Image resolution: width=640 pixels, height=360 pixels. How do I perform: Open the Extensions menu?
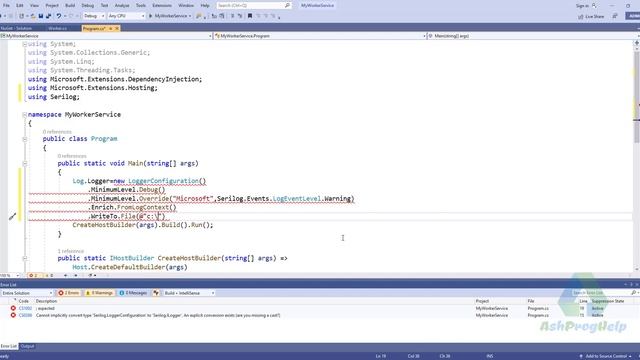(x=162, y=6)
